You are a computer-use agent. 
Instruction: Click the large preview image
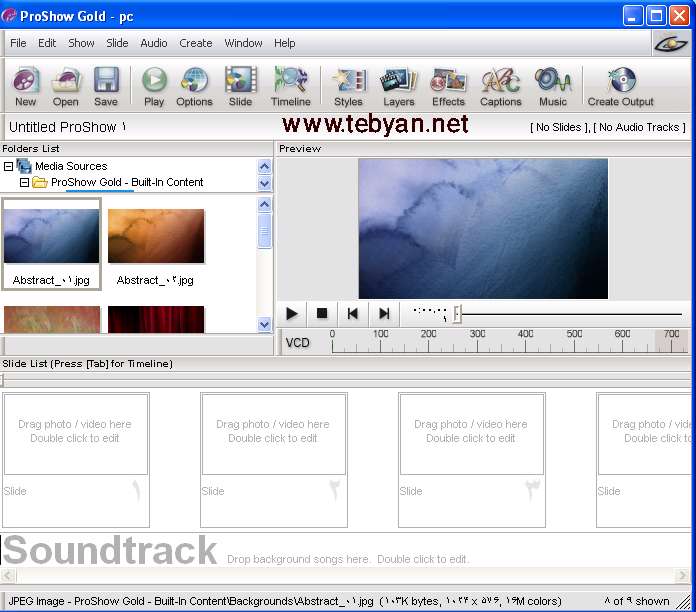tap(483, 229)
